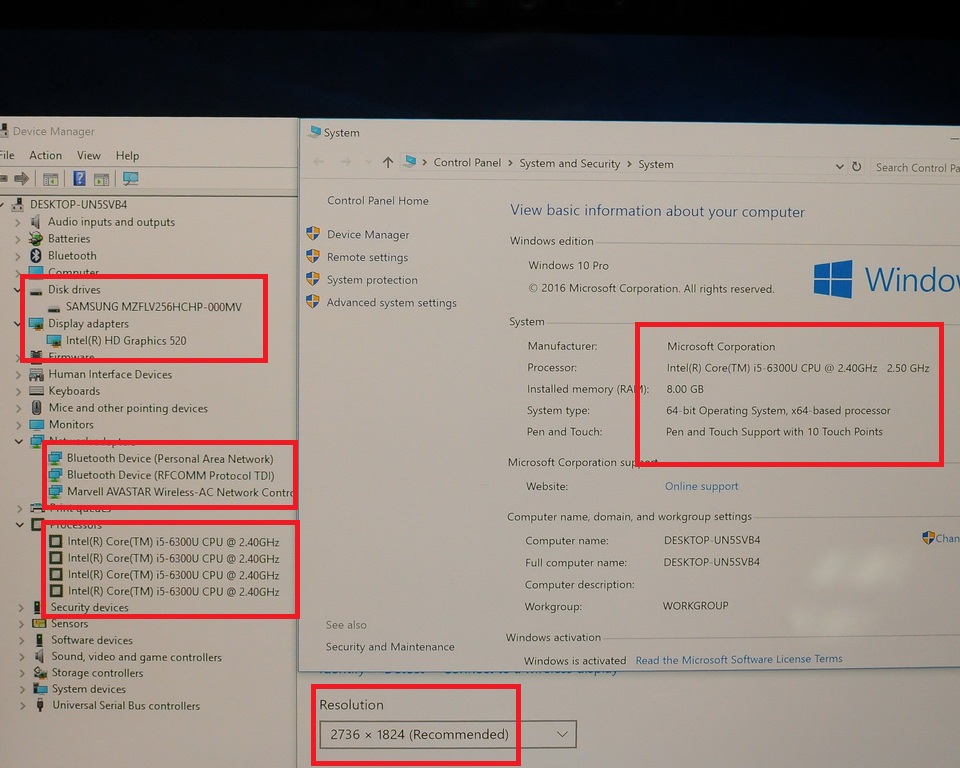Click System and Security in the breadcrumb

569,164
